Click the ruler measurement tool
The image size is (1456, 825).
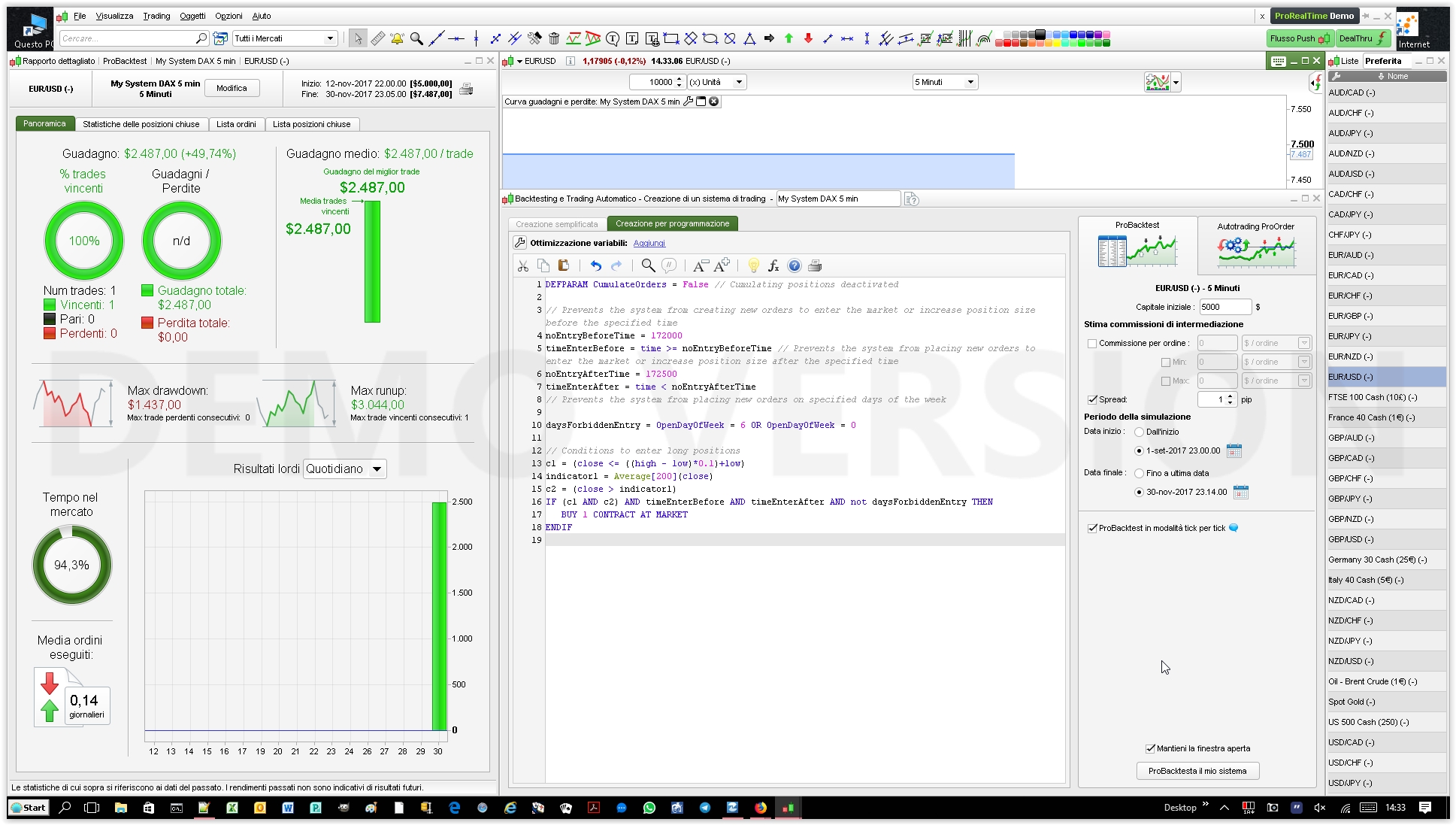pos(377,38)
